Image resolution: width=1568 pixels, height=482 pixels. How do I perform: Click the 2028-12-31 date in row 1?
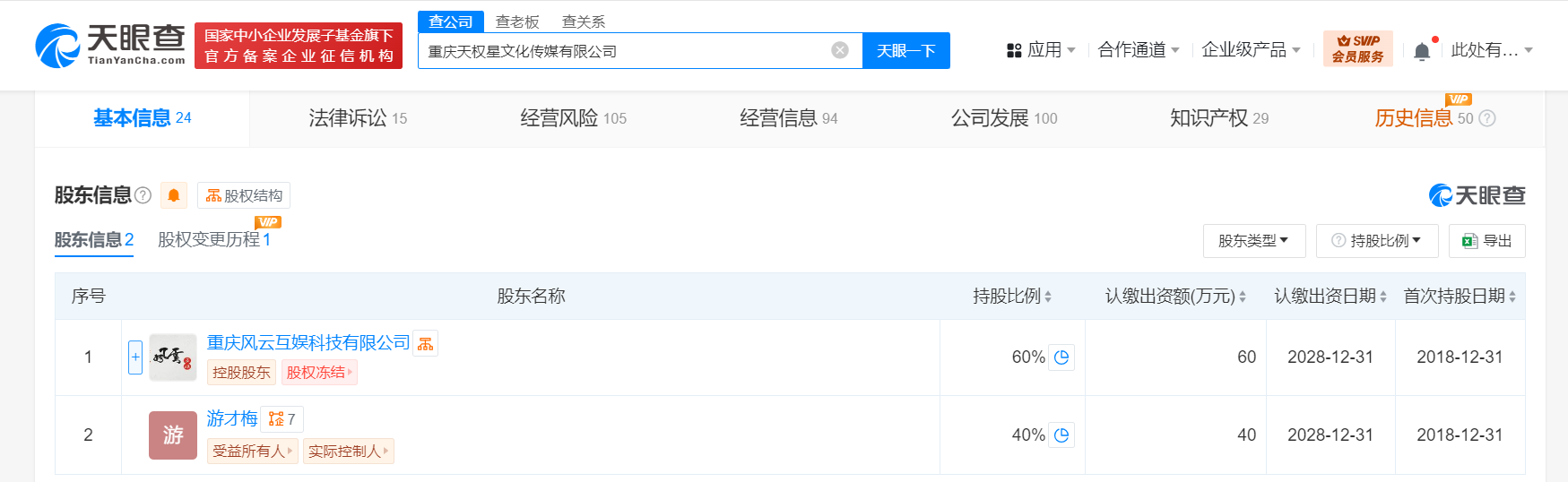coord(1330,357)
